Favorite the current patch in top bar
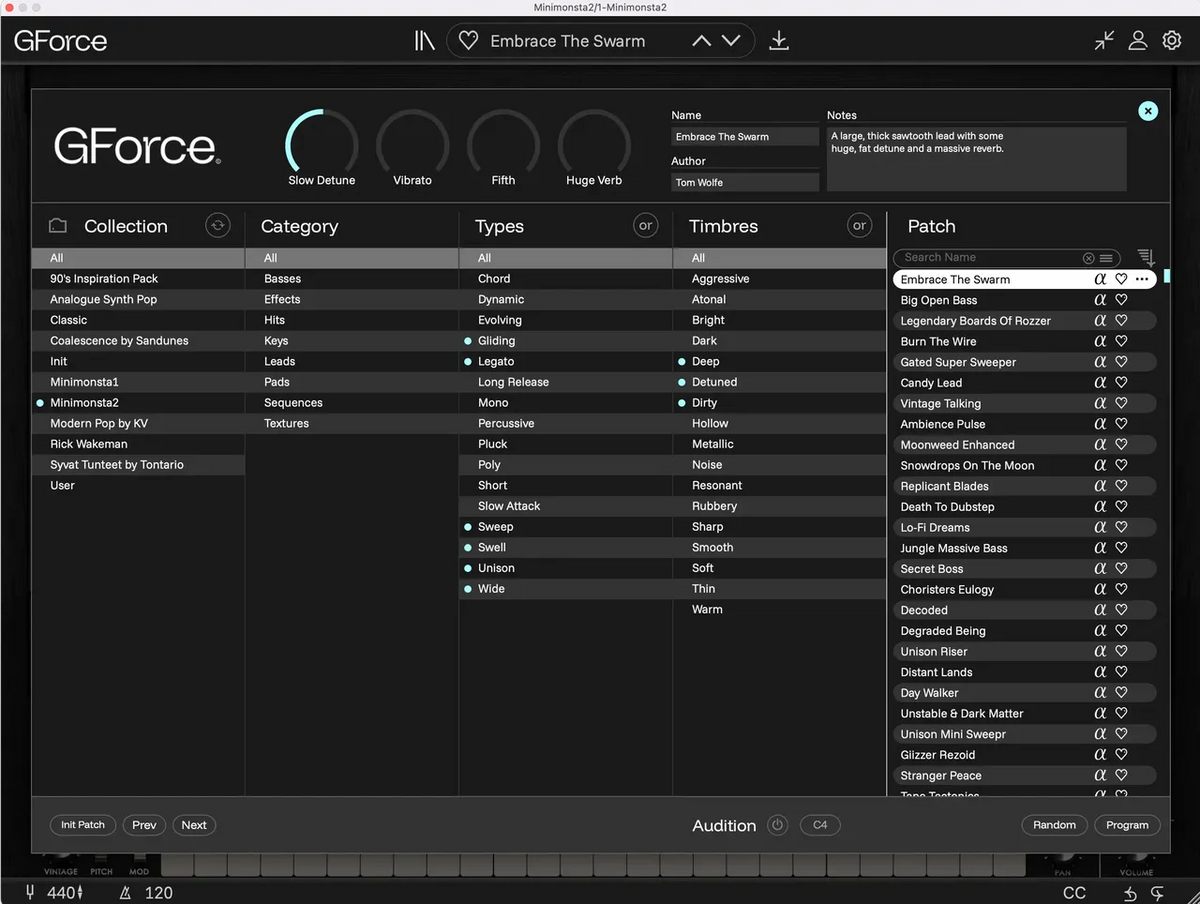The image size is (1200, 904). pos(468,41)
